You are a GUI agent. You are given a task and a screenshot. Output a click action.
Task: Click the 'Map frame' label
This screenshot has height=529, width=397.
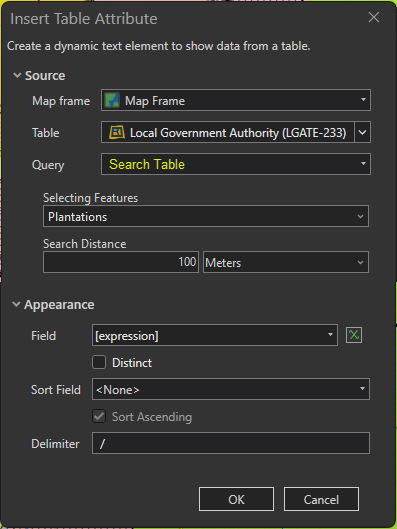[61, 101]
